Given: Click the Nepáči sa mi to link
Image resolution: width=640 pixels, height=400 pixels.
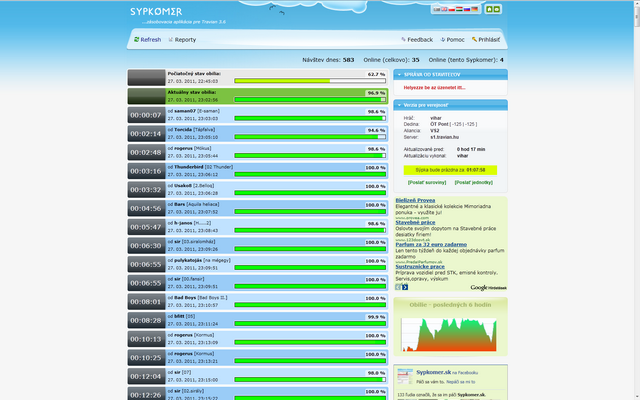Looking at the screenshot, I should click(461, 382).
